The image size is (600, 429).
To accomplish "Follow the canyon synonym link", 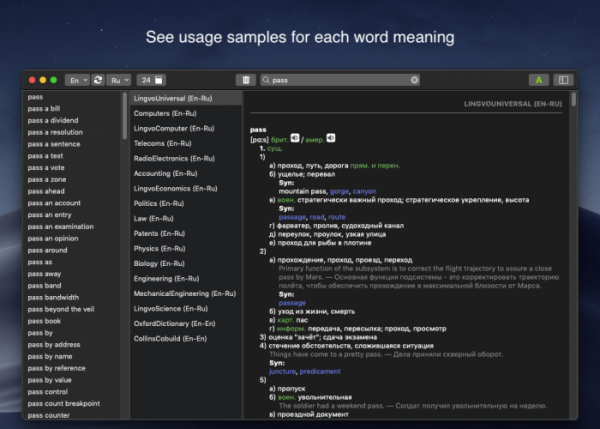I will (x=364, y=191).
